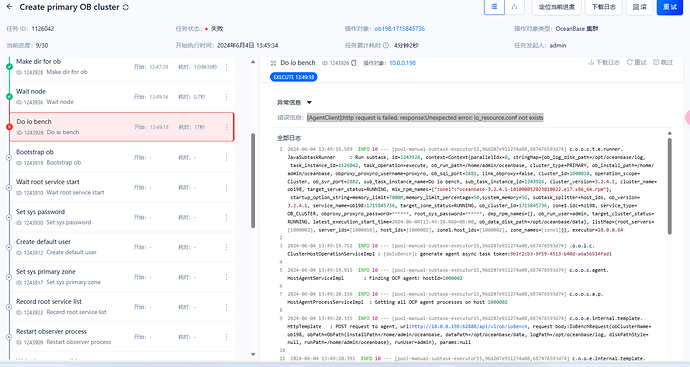This screenshot has width=690, height=367.
Task: Click the log panel vertical scrollbar
Action: (x=670, y=186)
